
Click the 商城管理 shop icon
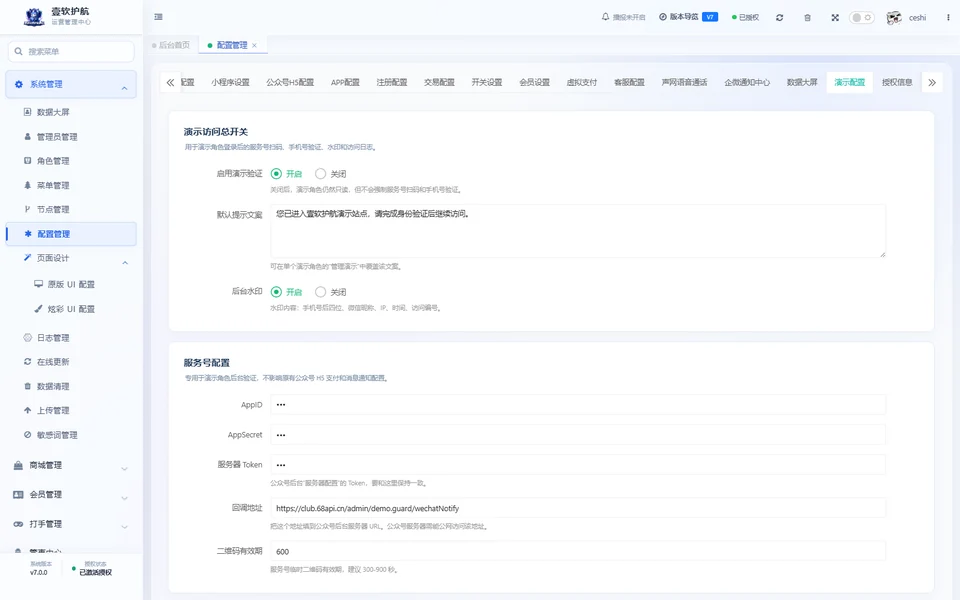[x=18, y=465]
